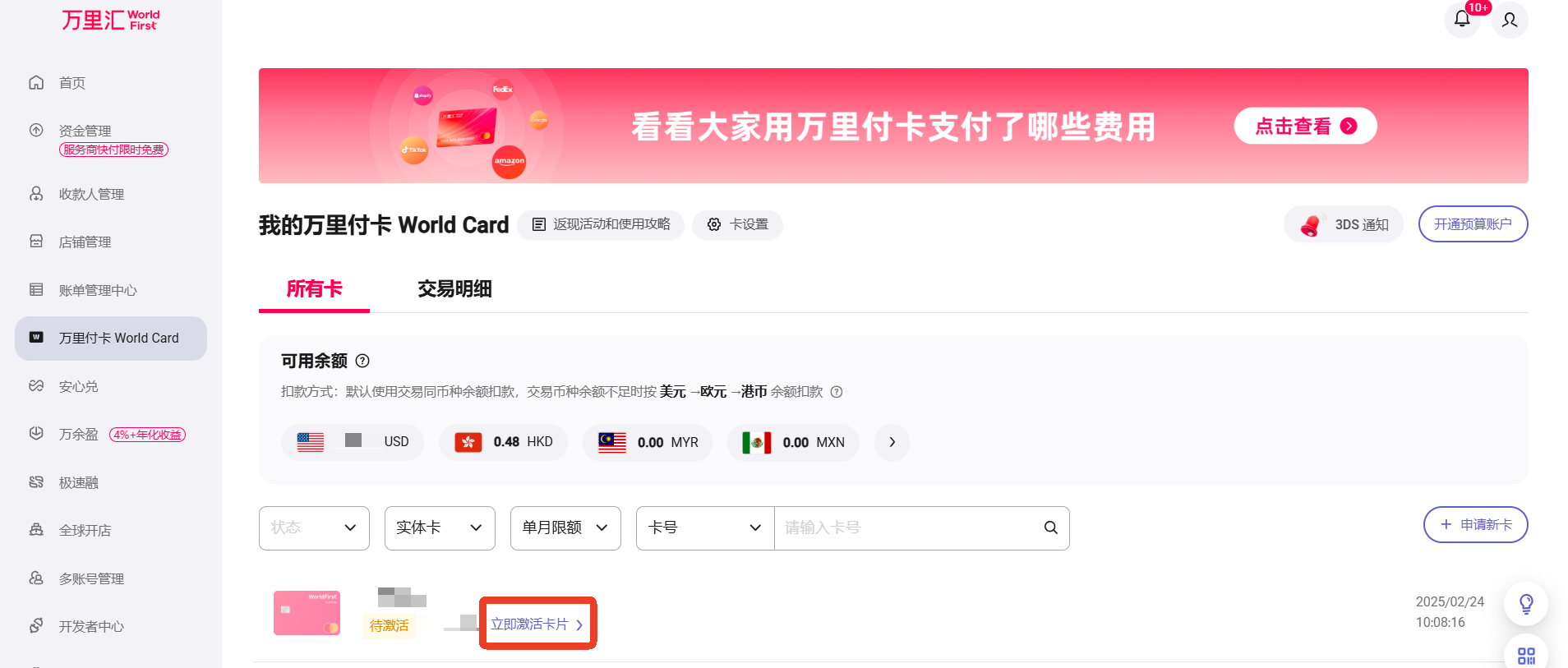This screenshot has height=668, width=1568.
Task: Open the lightbulb tips floating icon
Action: [1526, 604]
